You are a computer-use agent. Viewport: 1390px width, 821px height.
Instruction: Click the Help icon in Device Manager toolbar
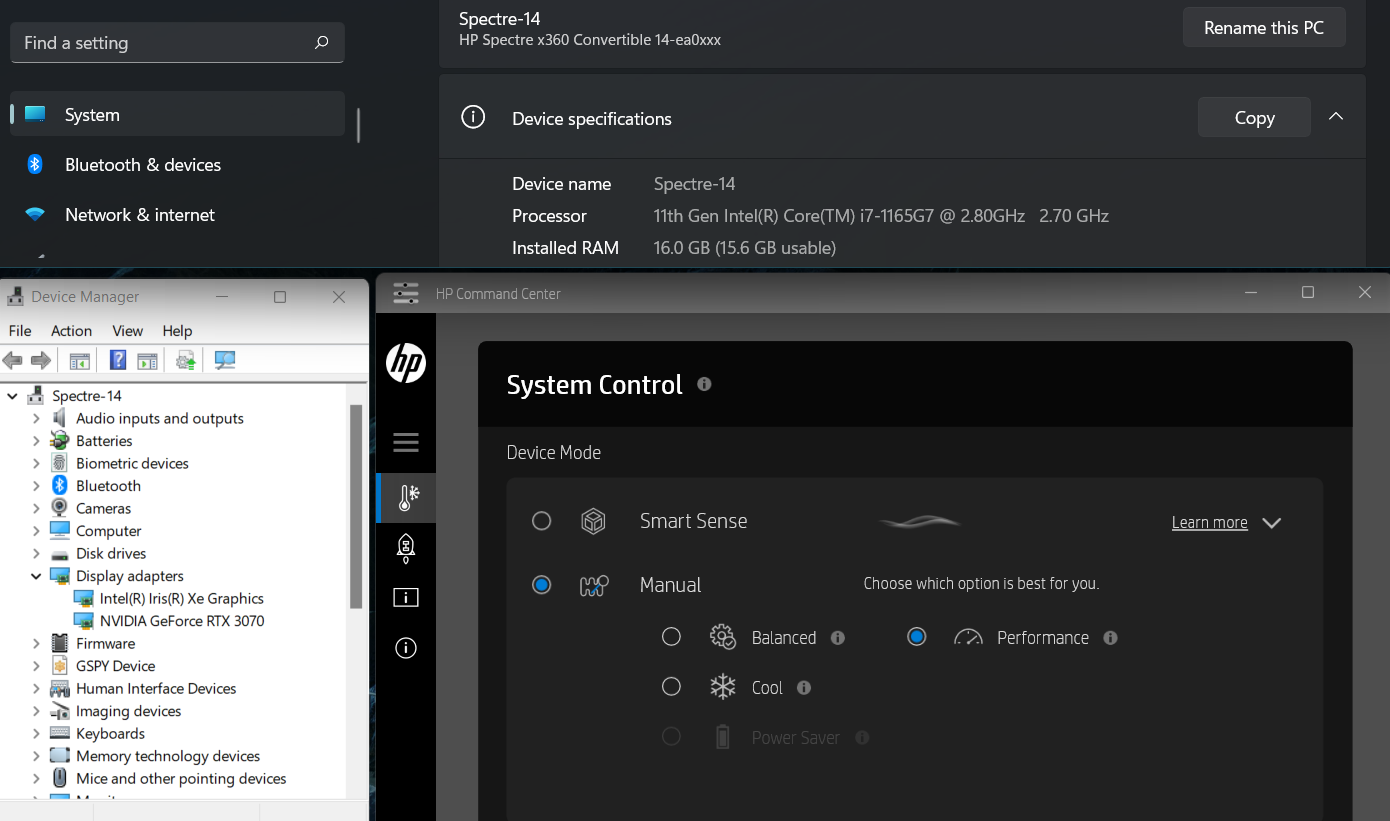[117, 359]
